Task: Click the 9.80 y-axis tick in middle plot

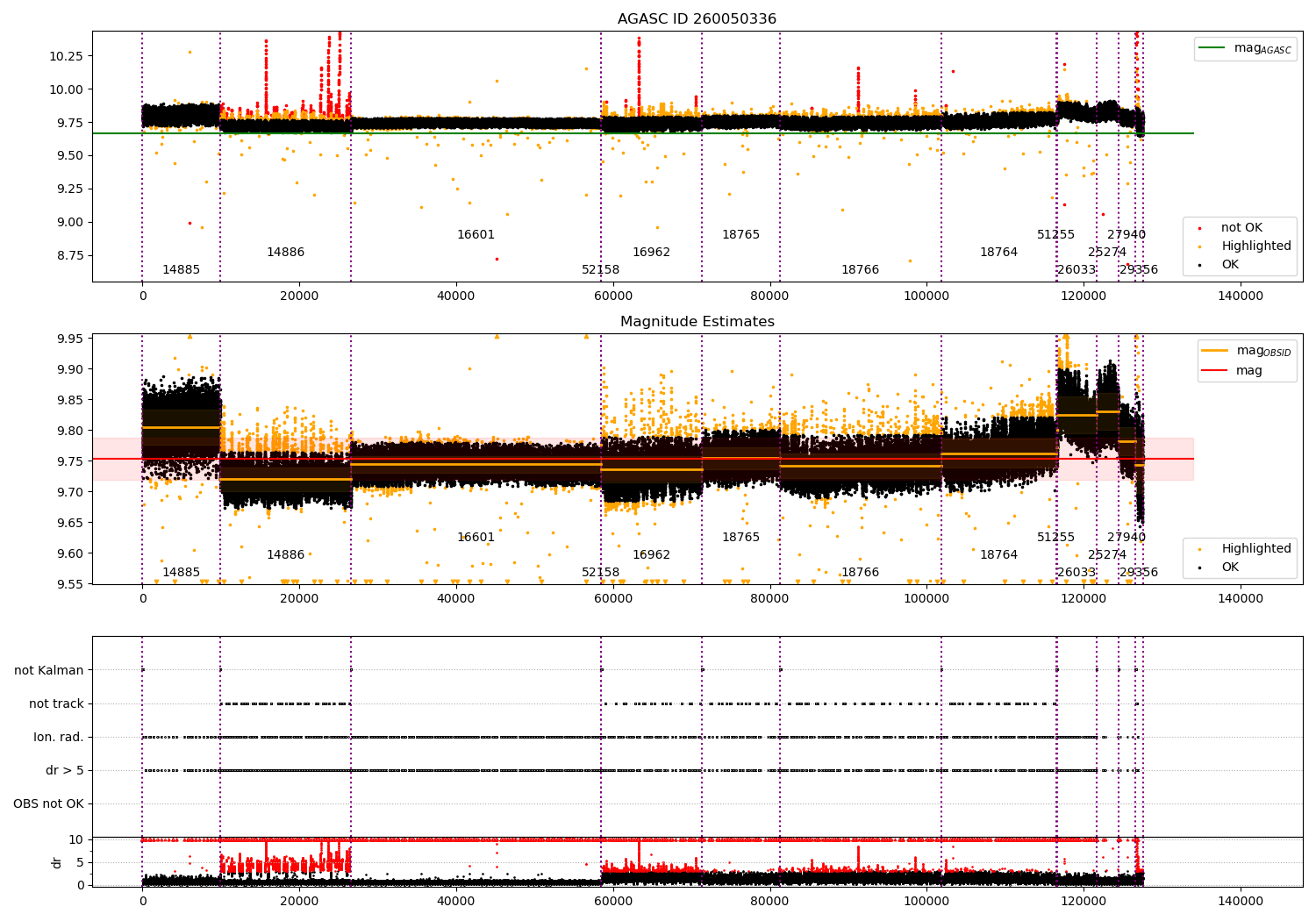Action: (69, 431)
